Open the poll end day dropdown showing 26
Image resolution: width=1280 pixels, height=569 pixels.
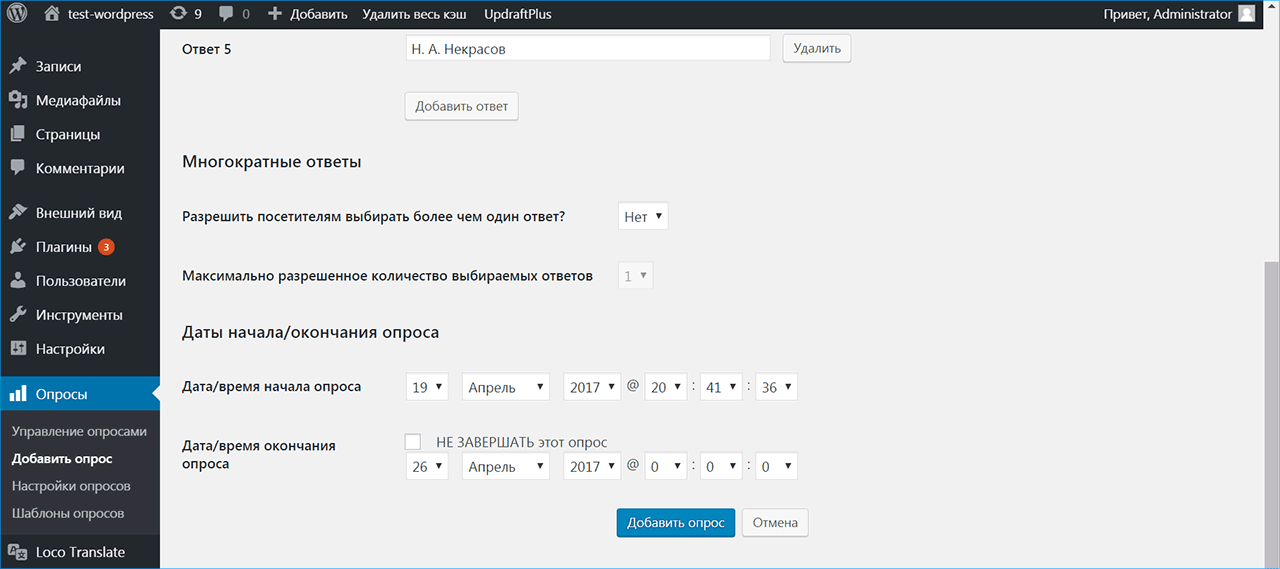coord(427,467)
